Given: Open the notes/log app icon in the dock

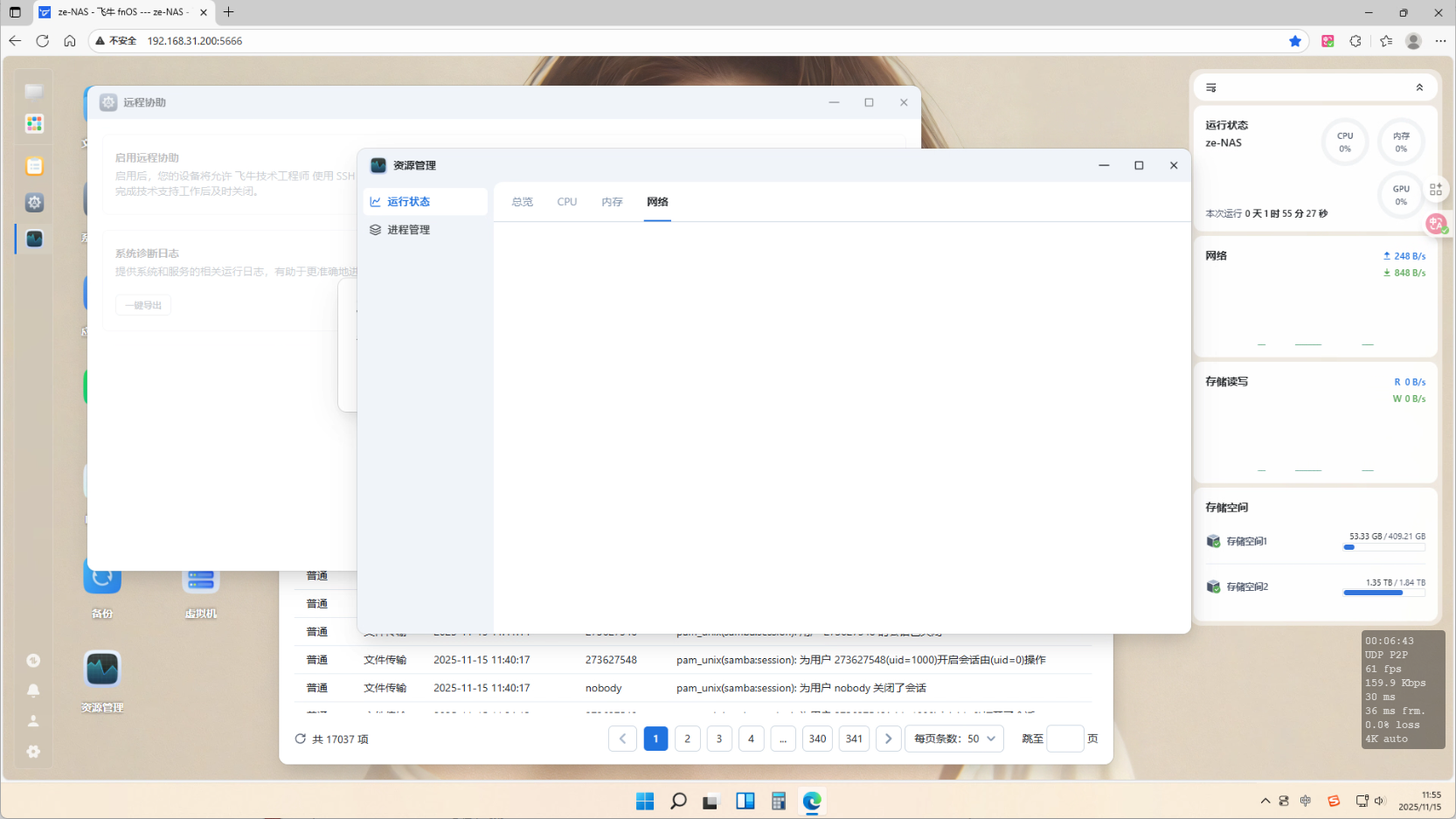Looking at the screenshot, I should point(33,165).
